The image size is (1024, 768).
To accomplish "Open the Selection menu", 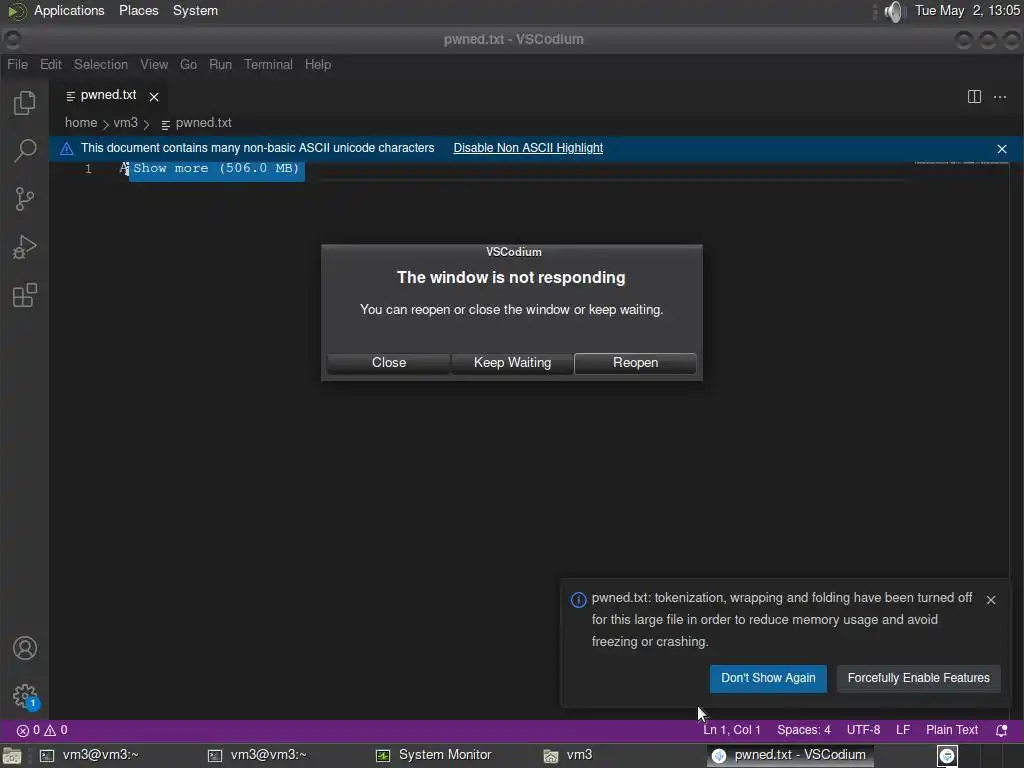I will pos(101,65).
